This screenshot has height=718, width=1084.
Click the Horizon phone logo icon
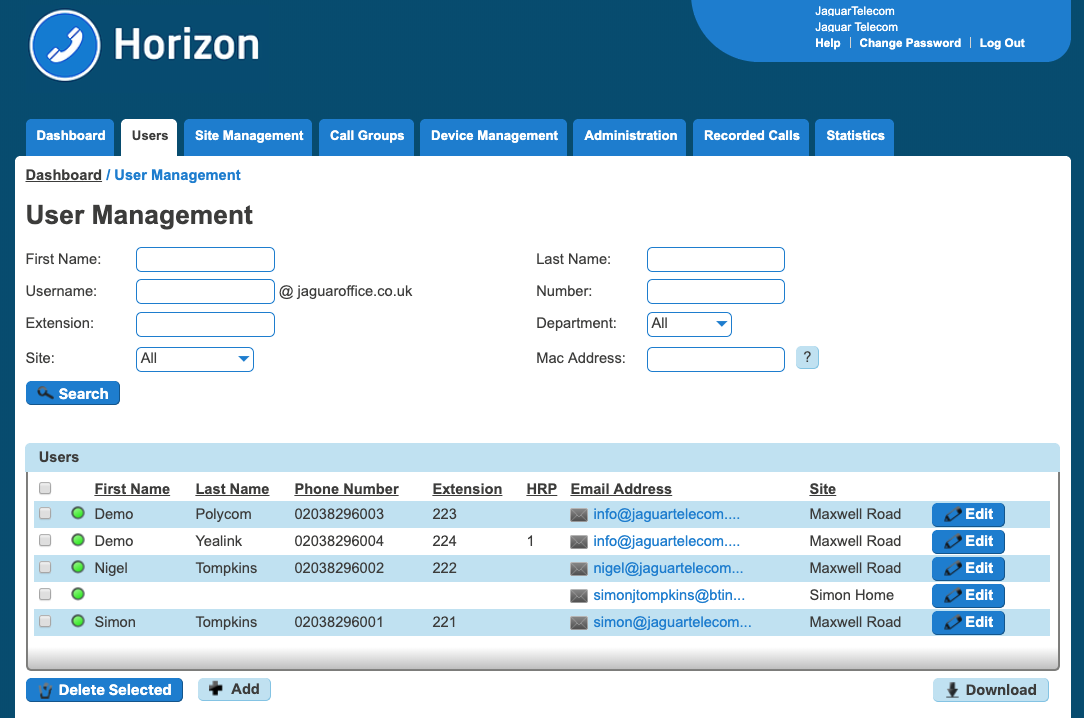click(x=66, y=45)
